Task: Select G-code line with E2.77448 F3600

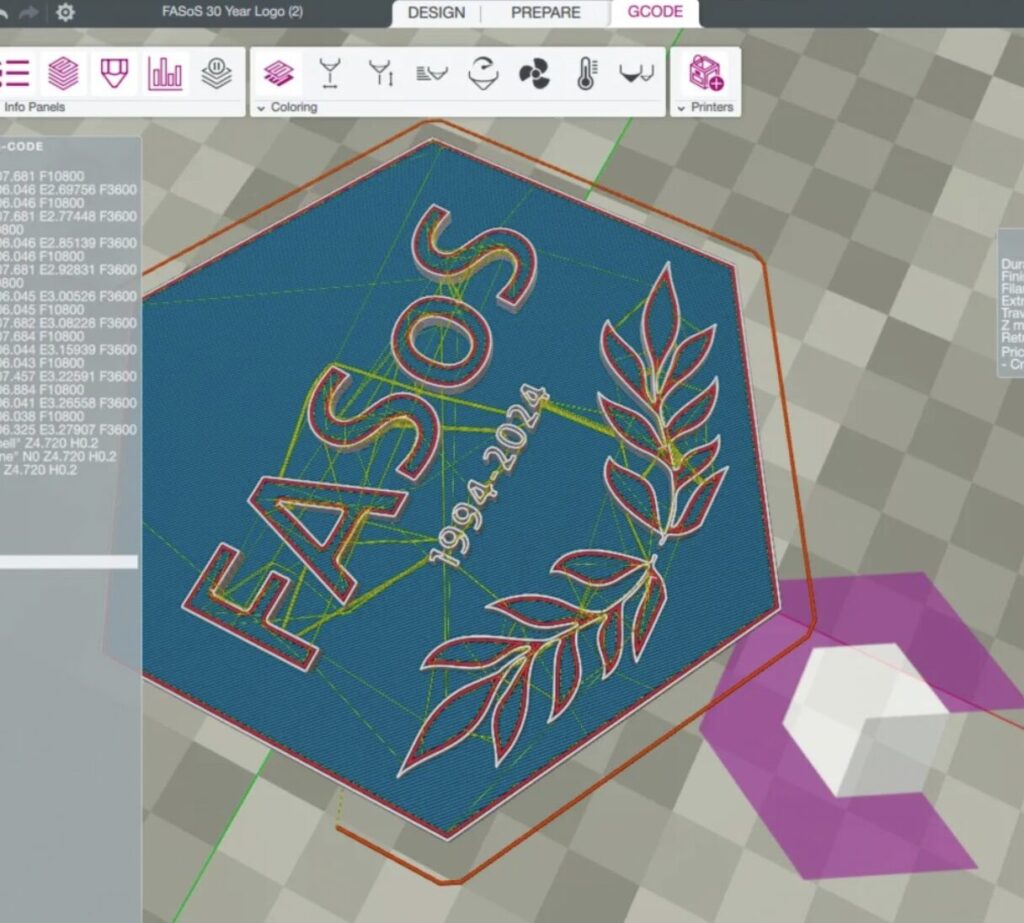Action: (x=69, y=216)
